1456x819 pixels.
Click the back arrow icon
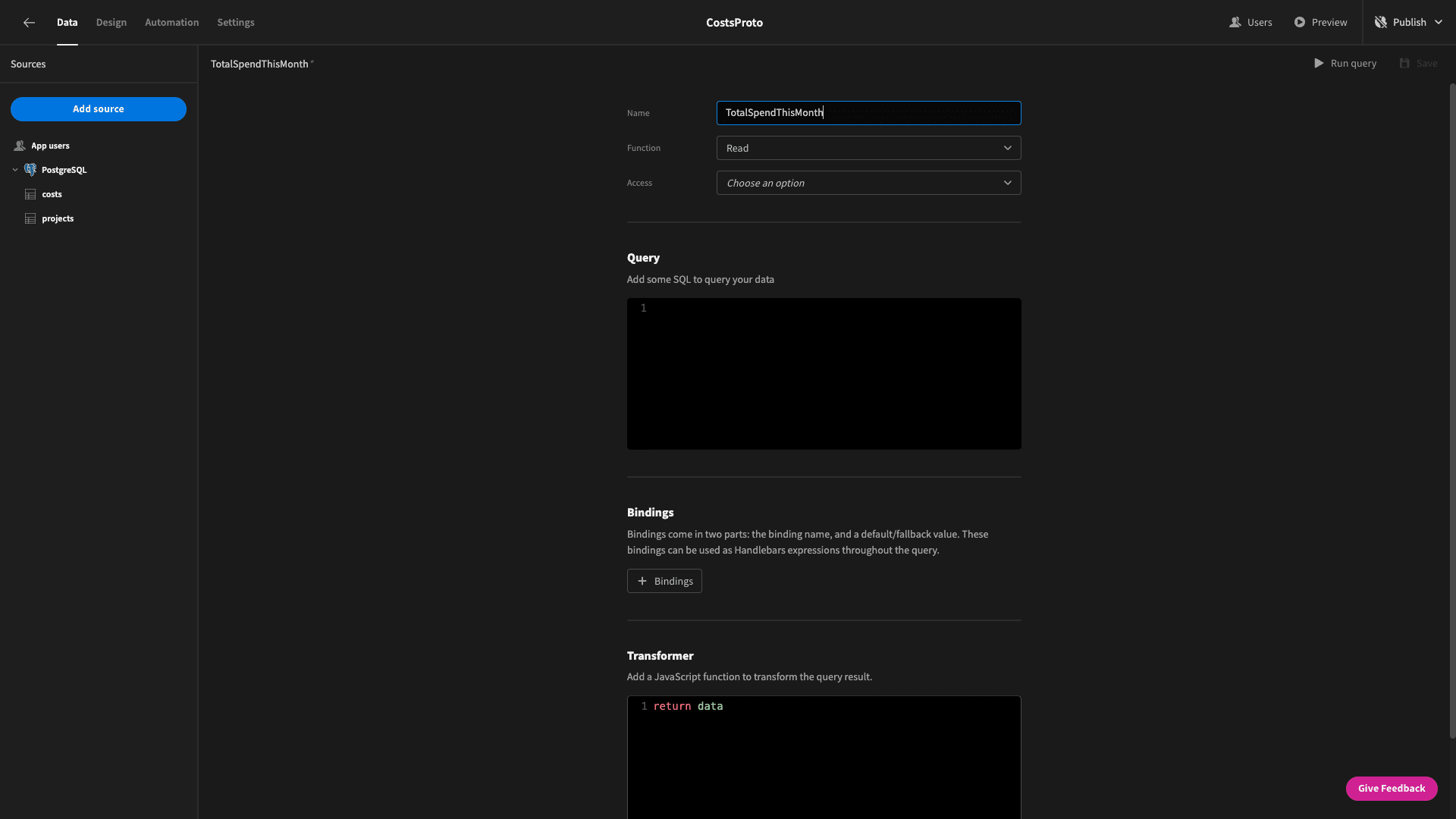(29, 23)
